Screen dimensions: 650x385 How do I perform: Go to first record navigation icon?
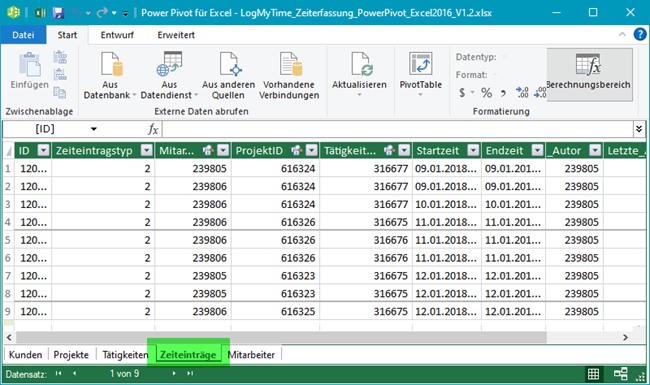[x=58, y=373]
